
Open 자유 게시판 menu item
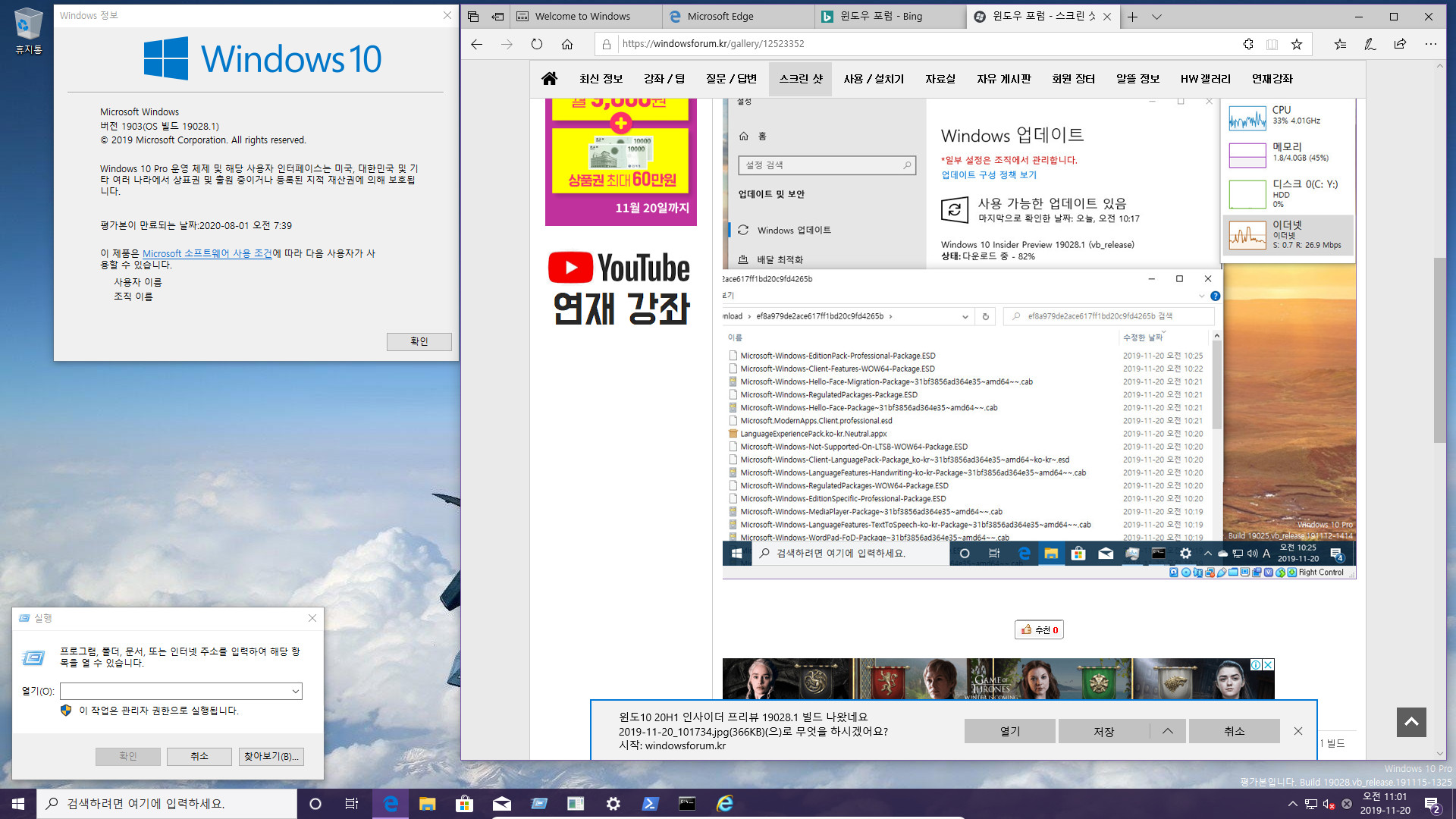pyautogui.click(x=1004, y=79)
